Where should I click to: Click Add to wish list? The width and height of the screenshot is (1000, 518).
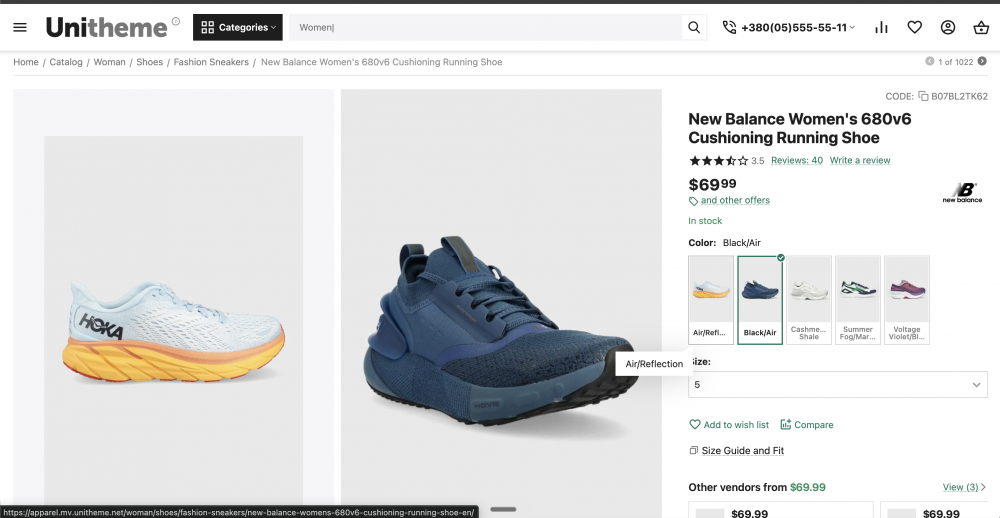tap(729, 425)
